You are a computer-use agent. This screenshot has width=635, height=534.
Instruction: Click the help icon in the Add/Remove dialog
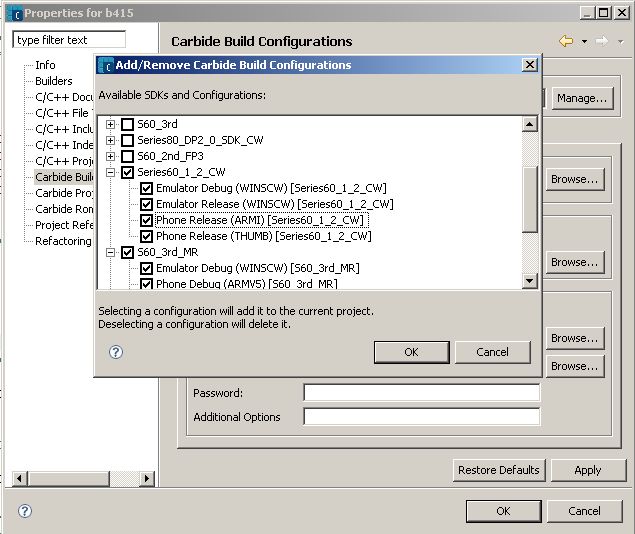click(x=116, y=352)
